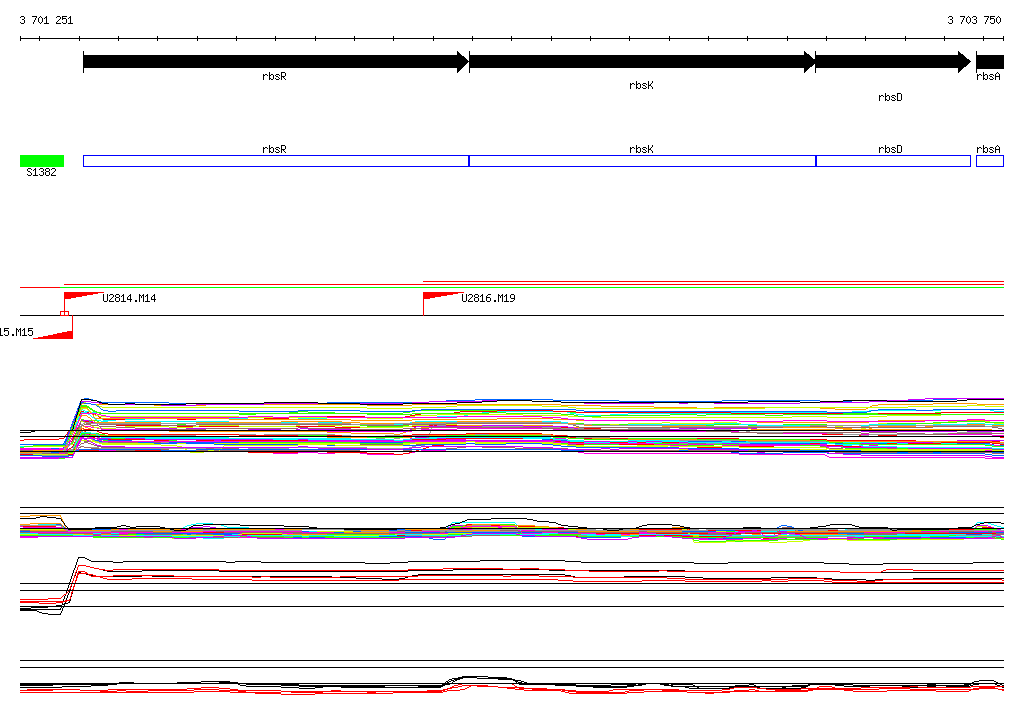Click the U2816.M19 red flag marker
1024x714 pixels.
(x=442, y=297)
